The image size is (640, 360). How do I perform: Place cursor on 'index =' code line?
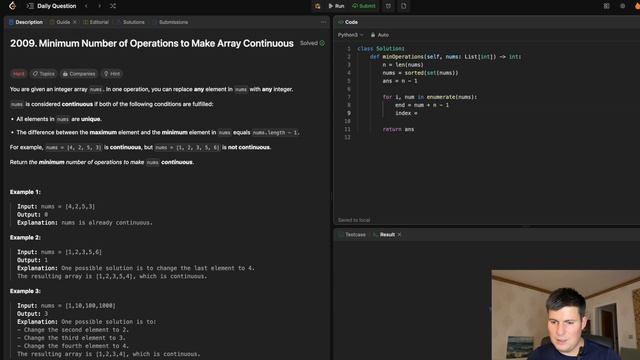click(406, 113)
